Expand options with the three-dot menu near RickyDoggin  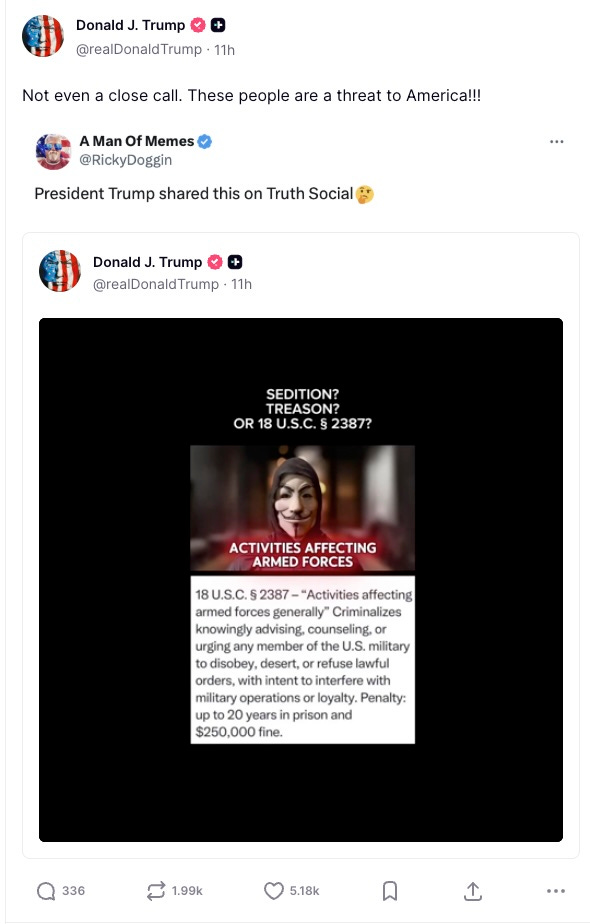click(x=557, y=142)
